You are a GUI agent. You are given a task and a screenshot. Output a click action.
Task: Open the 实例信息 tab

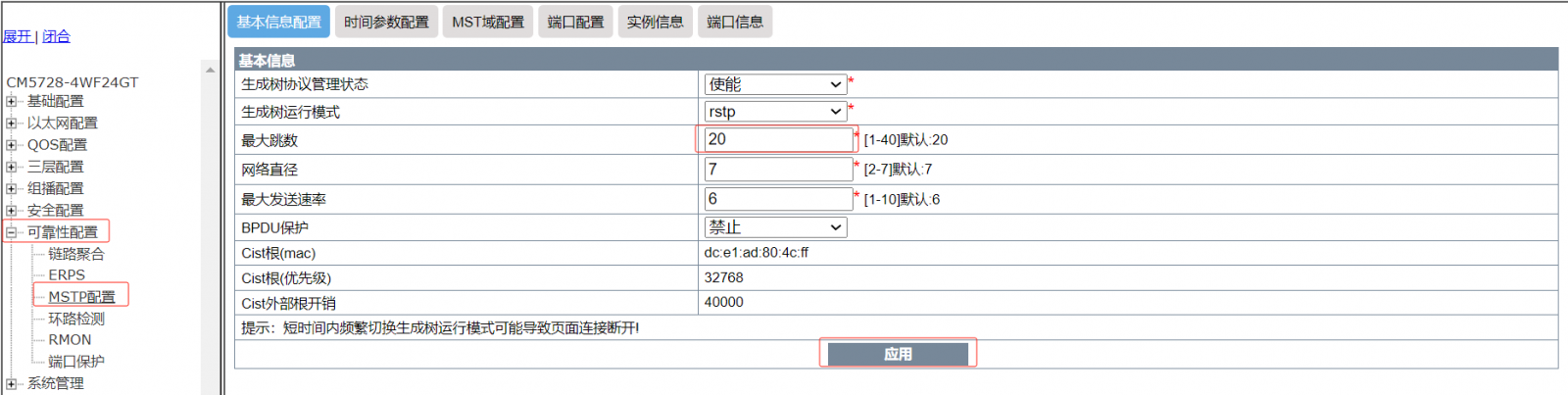(x=655, y=22)
